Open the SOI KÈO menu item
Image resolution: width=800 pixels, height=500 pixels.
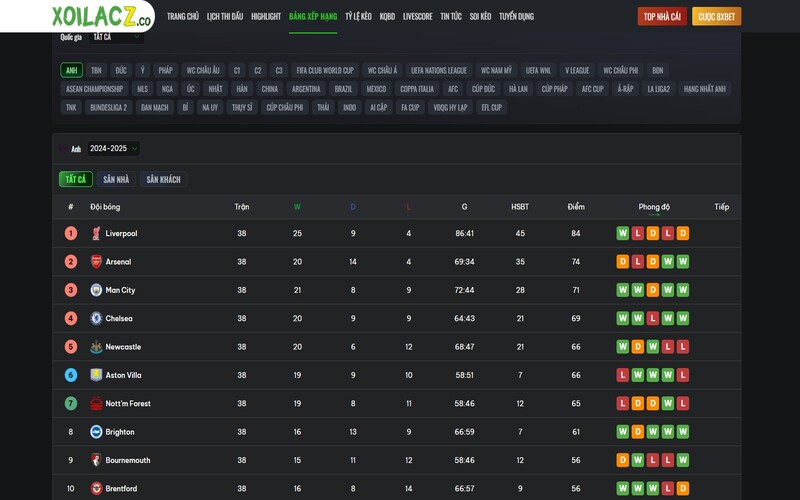[x=480, y=16]
